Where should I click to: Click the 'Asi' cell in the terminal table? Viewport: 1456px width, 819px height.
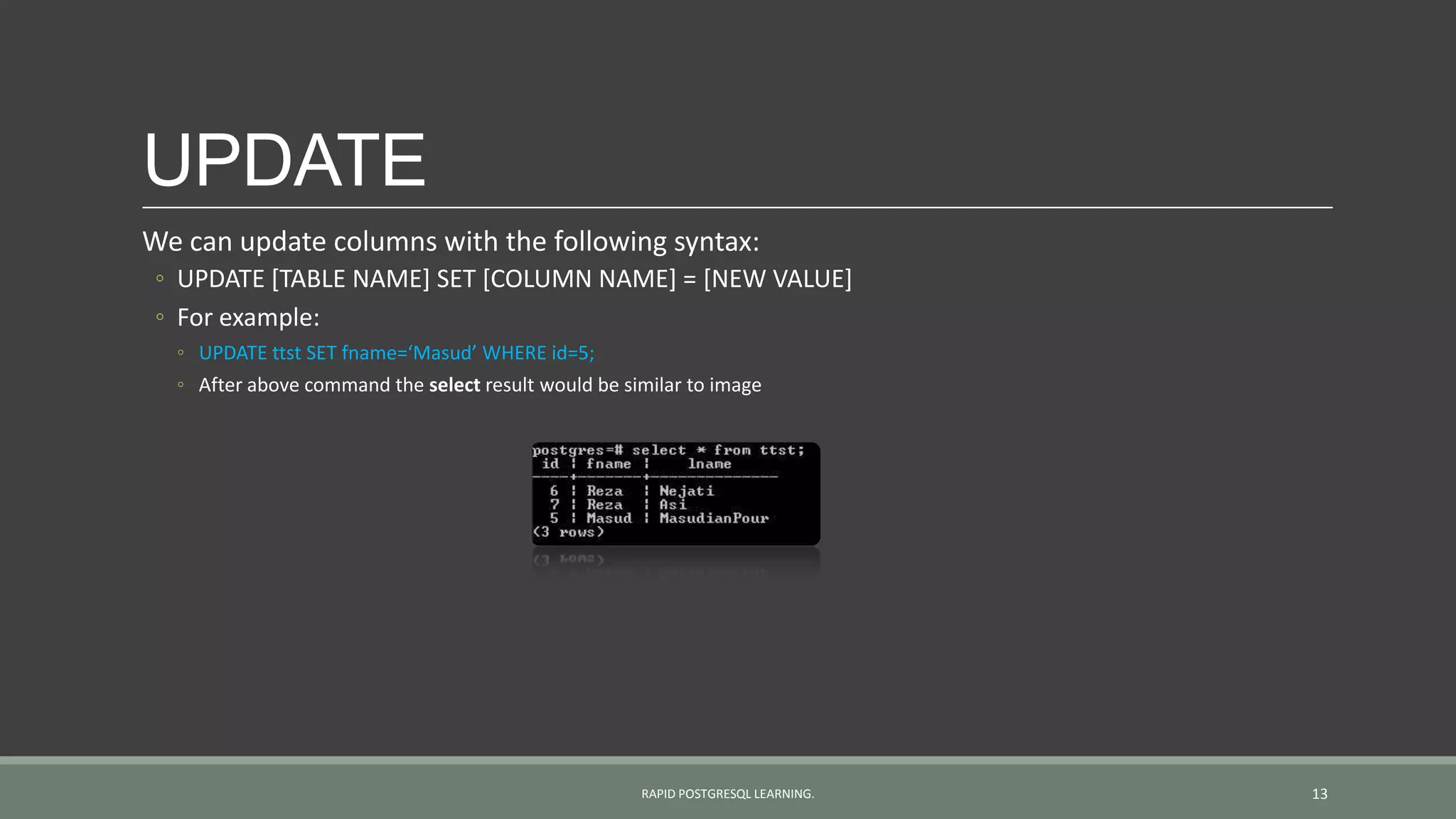[x=673, y=505]
